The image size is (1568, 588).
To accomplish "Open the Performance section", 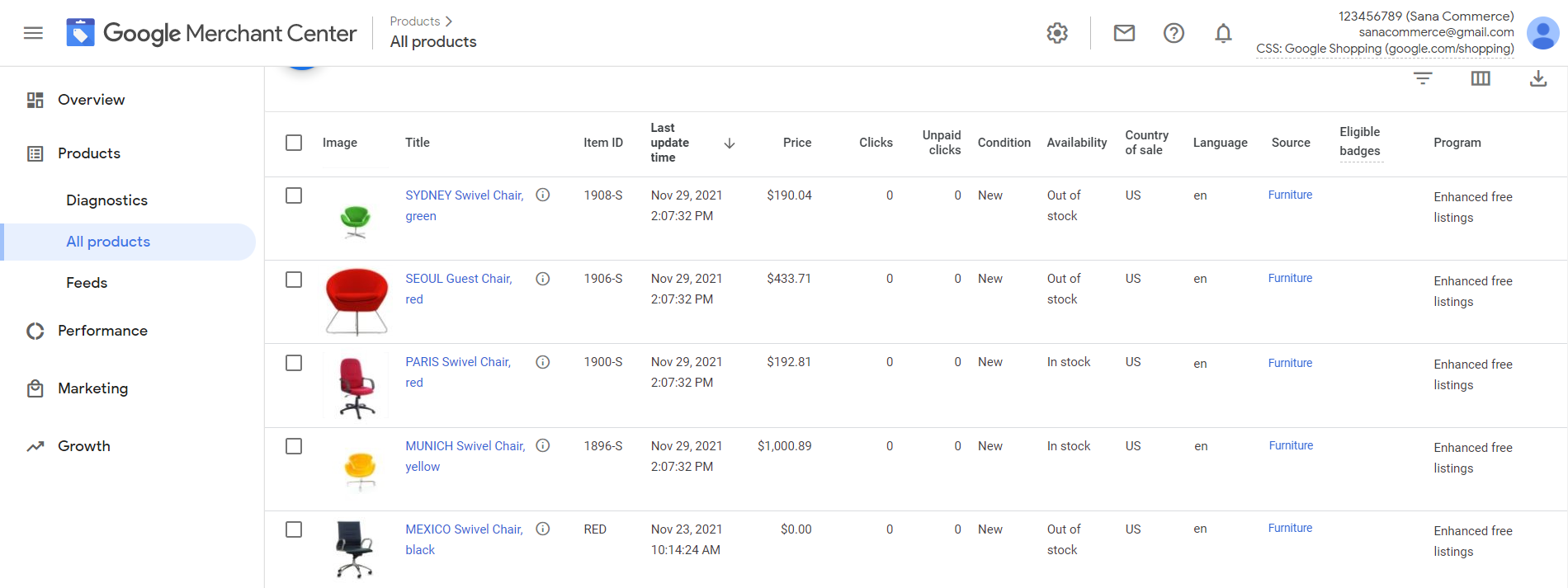I will click(x=102, y=331).
